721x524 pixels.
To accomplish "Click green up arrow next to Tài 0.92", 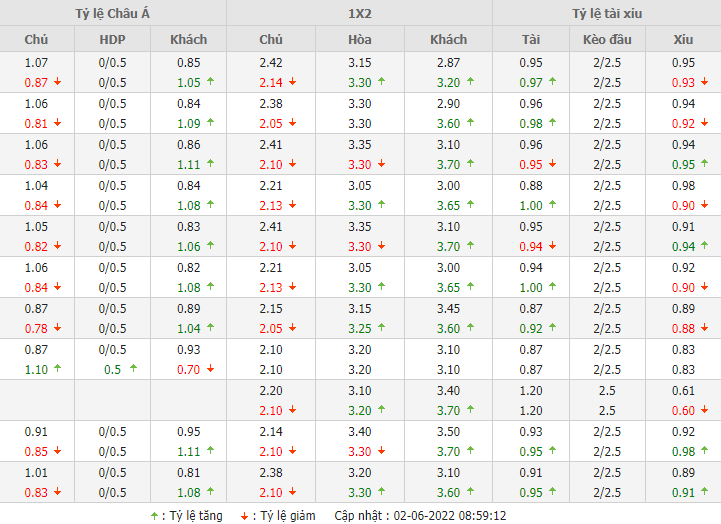I will tap(553, 327).
